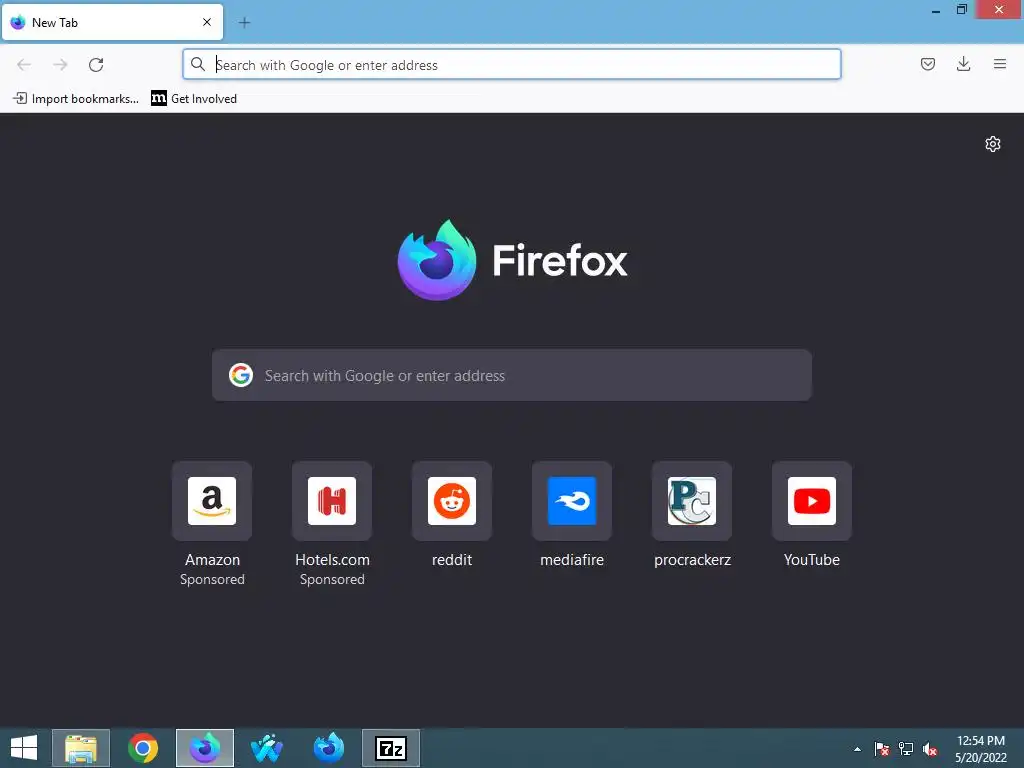Viewport: 1024px width, 768px height.
Task: Click Import bookmarks toolbar item
Action: pyautogui.click(x=76, y=99)
